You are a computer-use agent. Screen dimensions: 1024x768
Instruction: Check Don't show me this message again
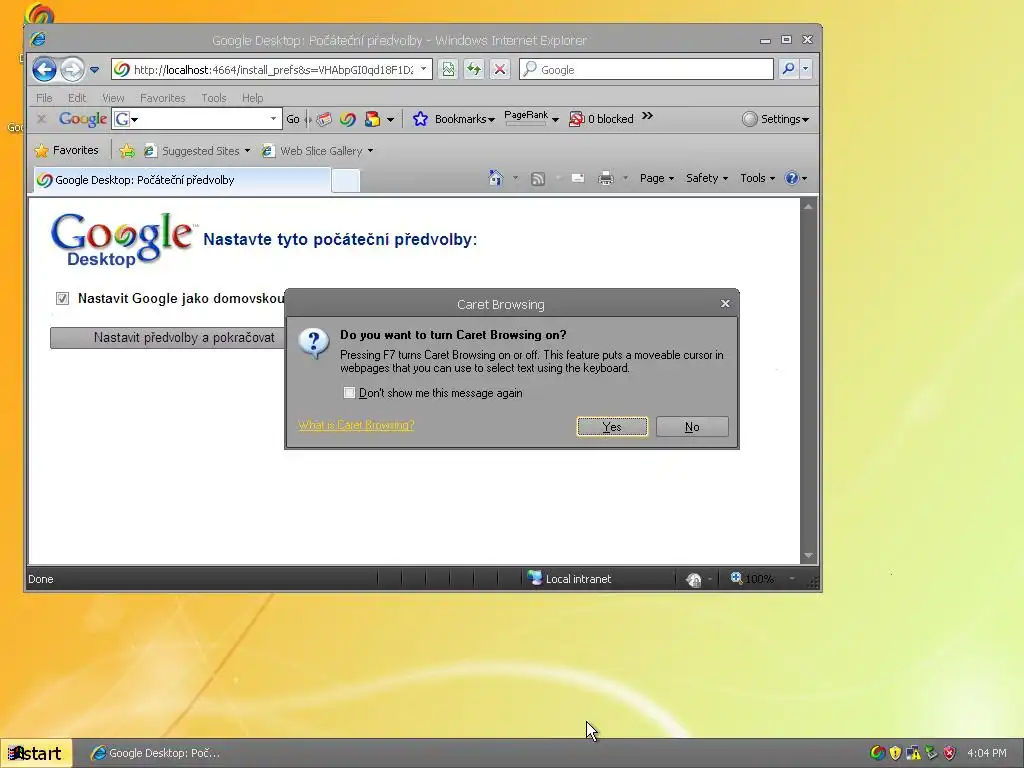(349, 392)
